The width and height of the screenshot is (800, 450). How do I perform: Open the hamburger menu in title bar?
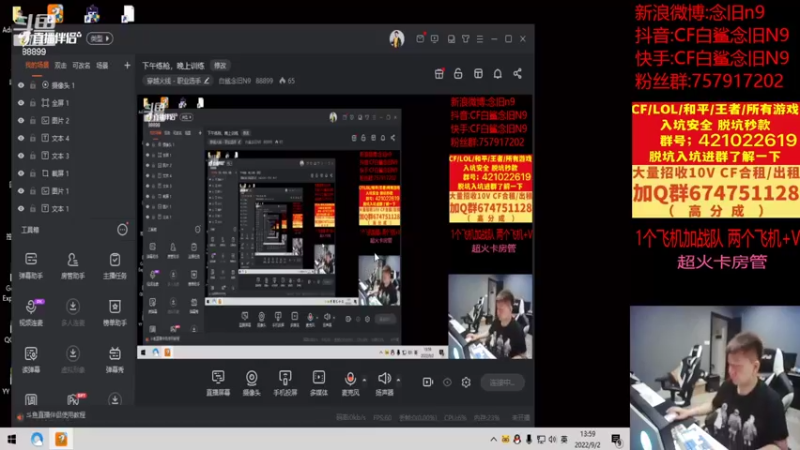click(x=480, y=39)
